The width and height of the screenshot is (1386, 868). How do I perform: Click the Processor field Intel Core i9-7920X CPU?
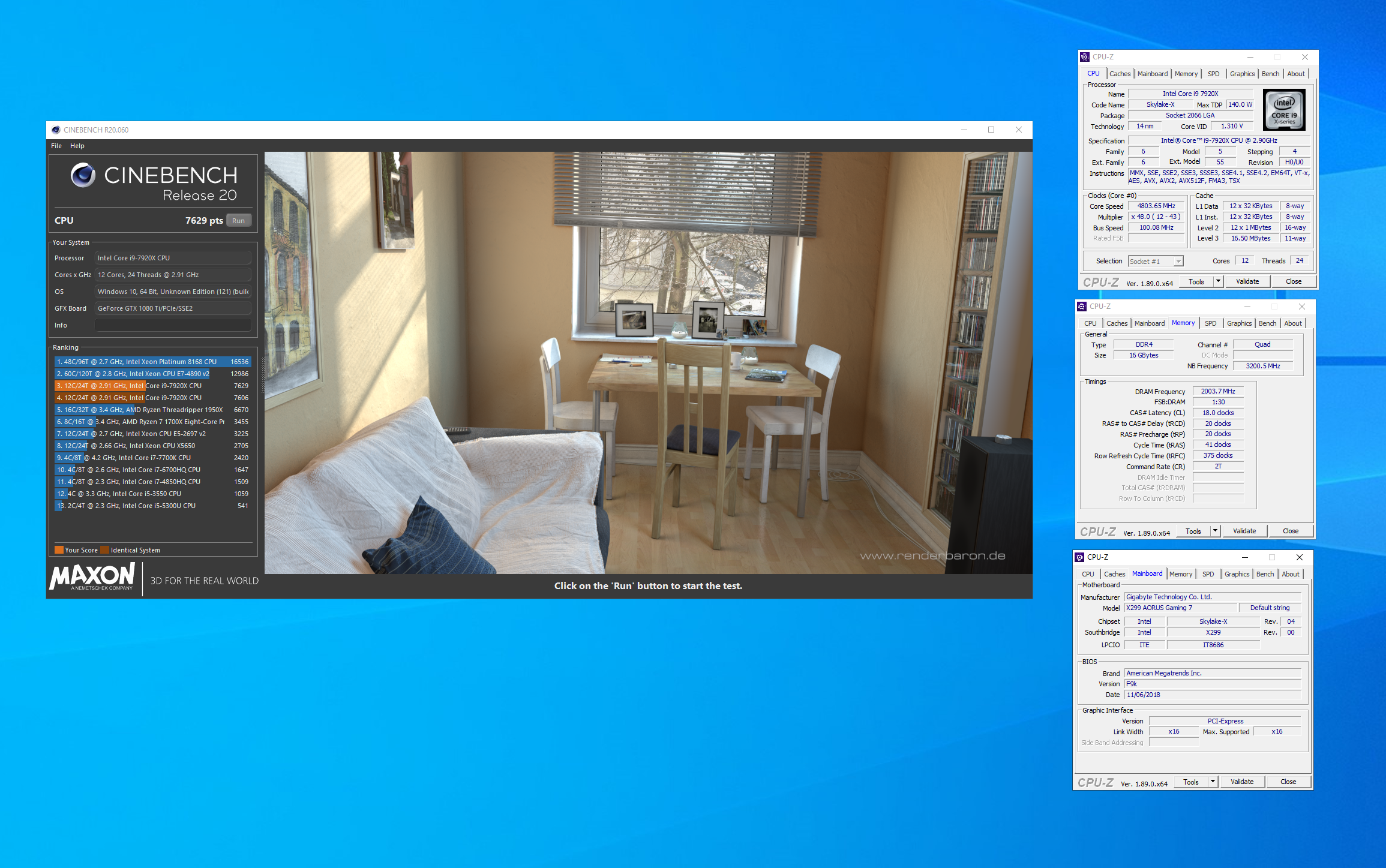point(173,258)
